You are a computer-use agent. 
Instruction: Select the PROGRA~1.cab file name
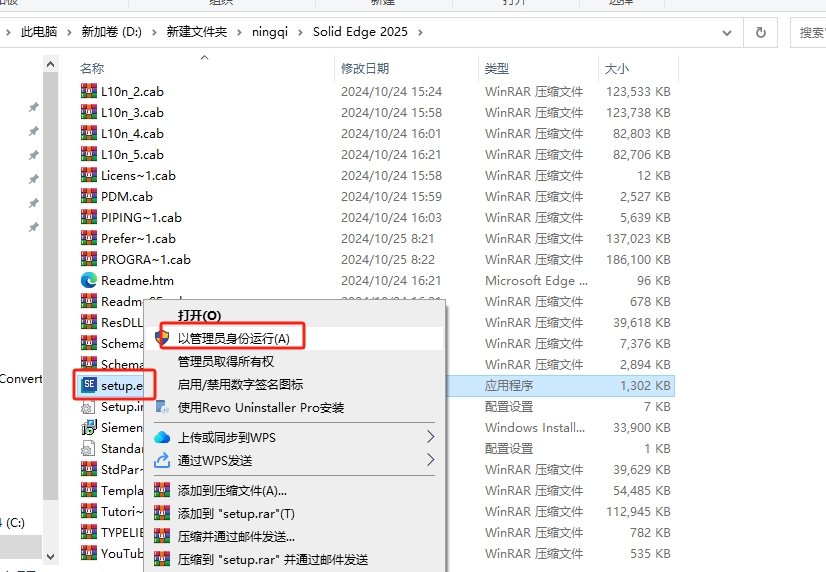pyautogui.click(x=146, y=260)
